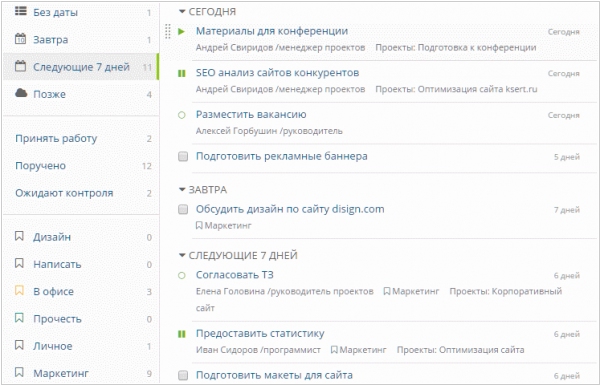Click 'Андрей Свиридов' under 'Материалы для конференции'
The height and width of the screenshot is (385, 600).
(234, 47)
